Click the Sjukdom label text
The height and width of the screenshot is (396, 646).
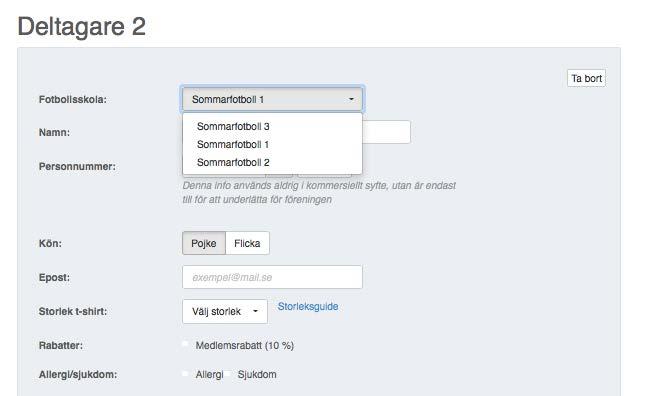[257, 374]
